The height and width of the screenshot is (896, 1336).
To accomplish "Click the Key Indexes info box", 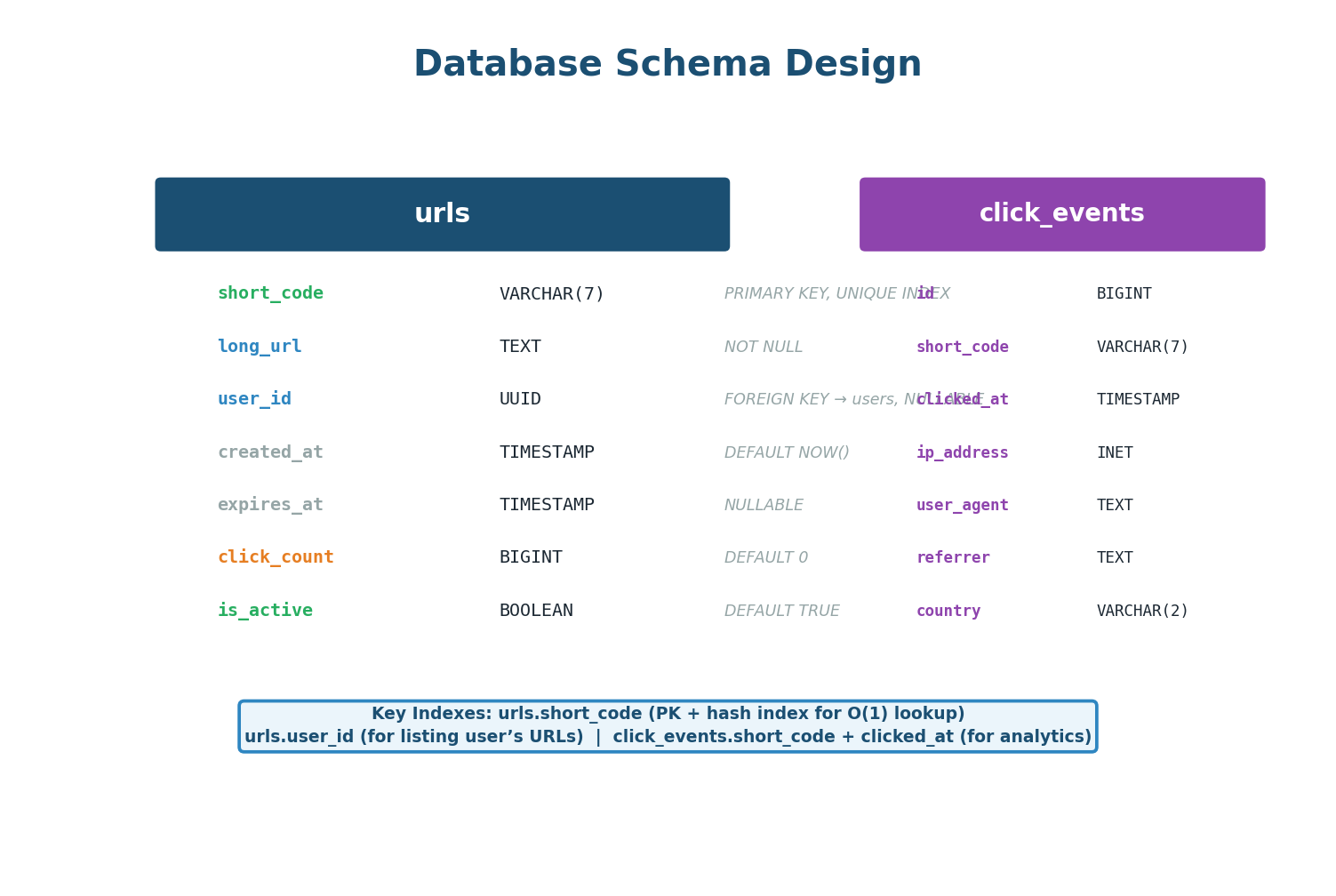I will [668, 725].
